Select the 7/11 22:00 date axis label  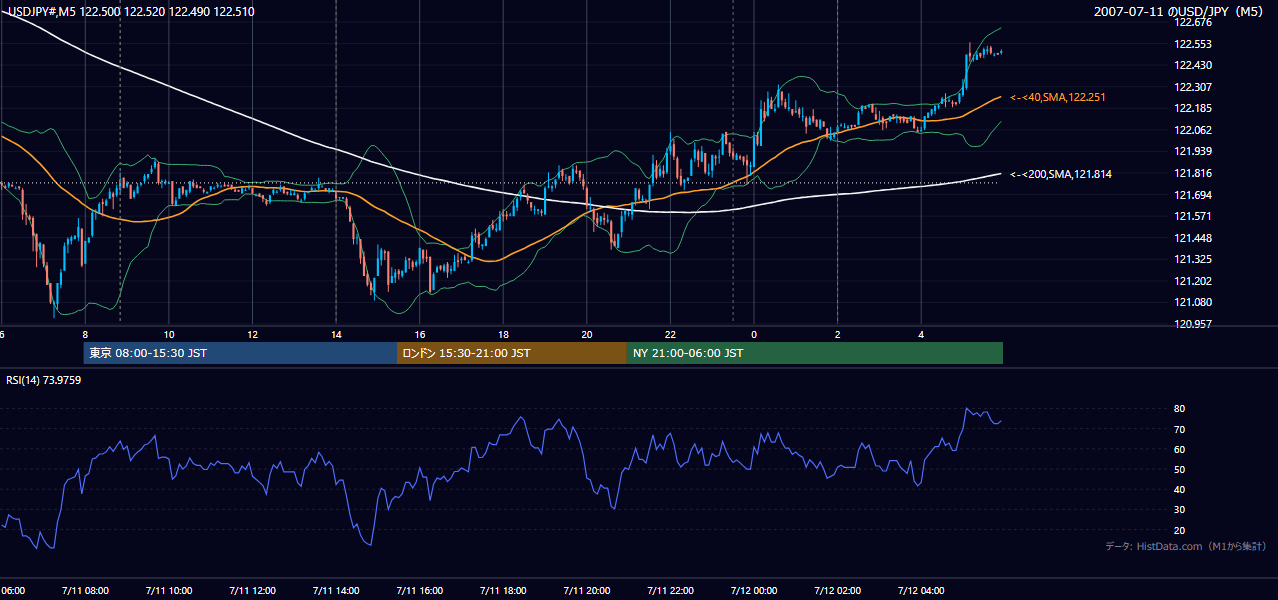point(670,590)
